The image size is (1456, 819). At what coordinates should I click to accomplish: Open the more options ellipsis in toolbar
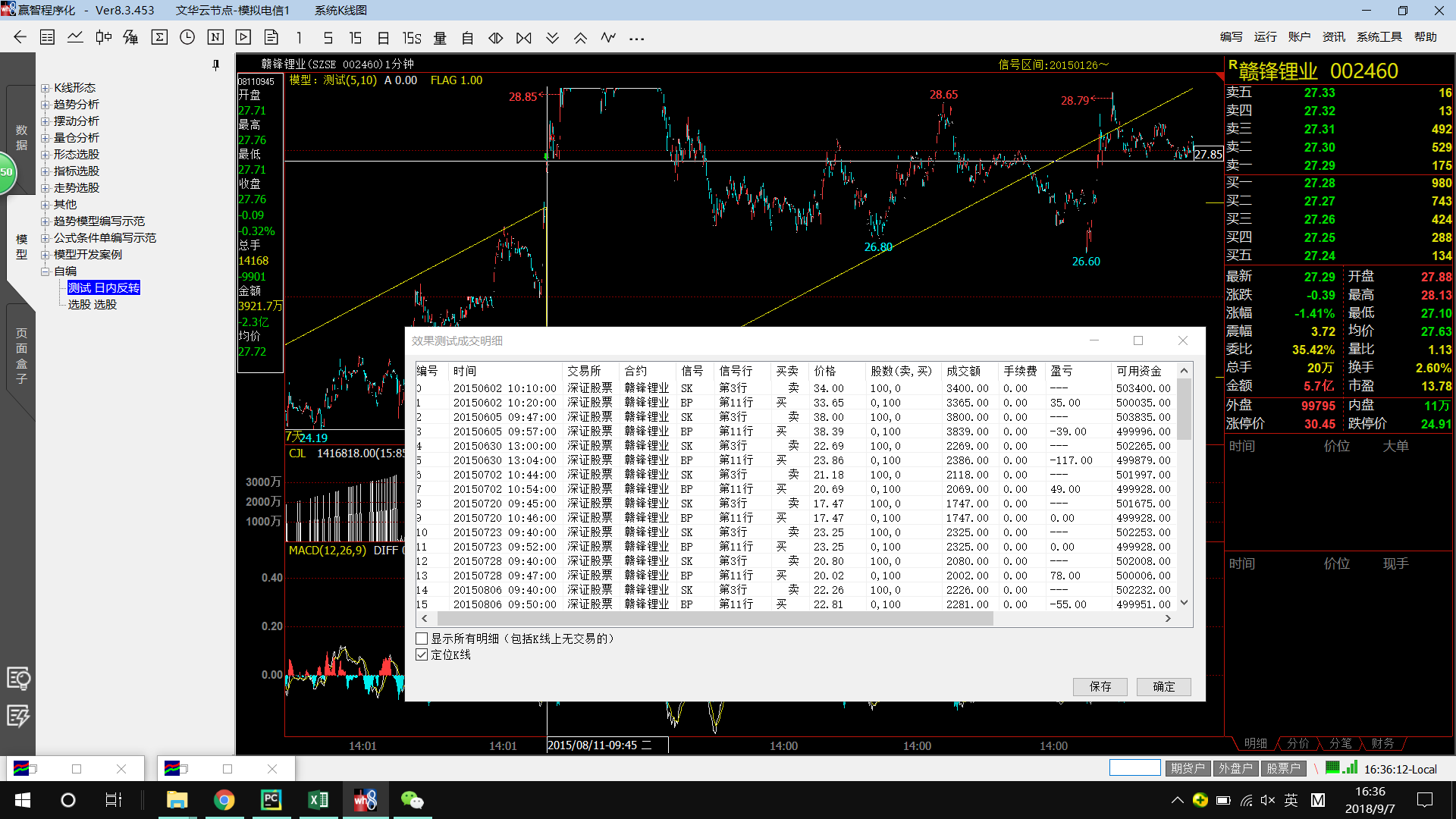(636, 38)
